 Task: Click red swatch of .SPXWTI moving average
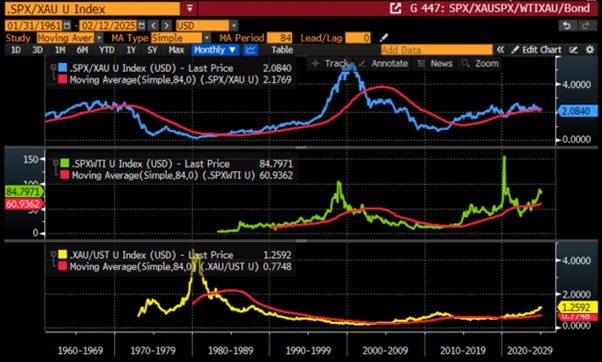pos(65,175)
